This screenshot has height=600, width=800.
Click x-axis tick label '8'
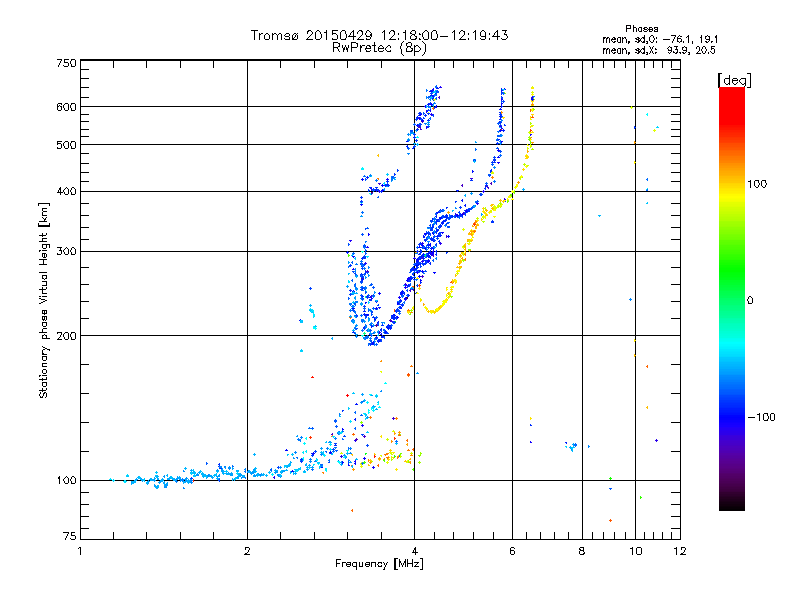582,552
